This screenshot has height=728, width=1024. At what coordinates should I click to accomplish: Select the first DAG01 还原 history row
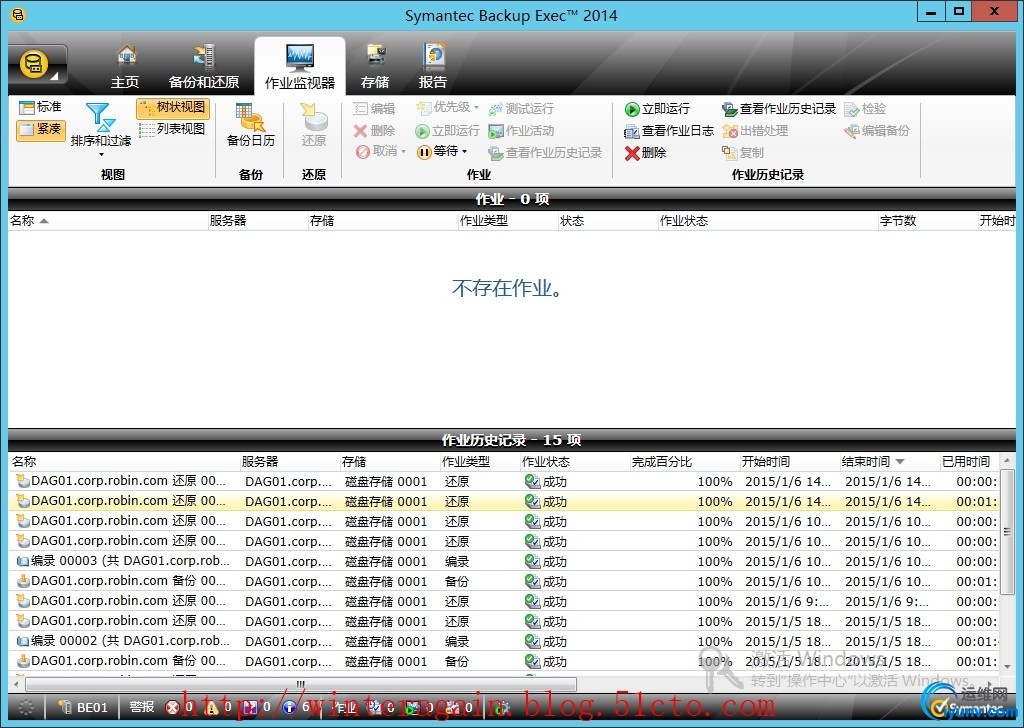tap(504, 481)
